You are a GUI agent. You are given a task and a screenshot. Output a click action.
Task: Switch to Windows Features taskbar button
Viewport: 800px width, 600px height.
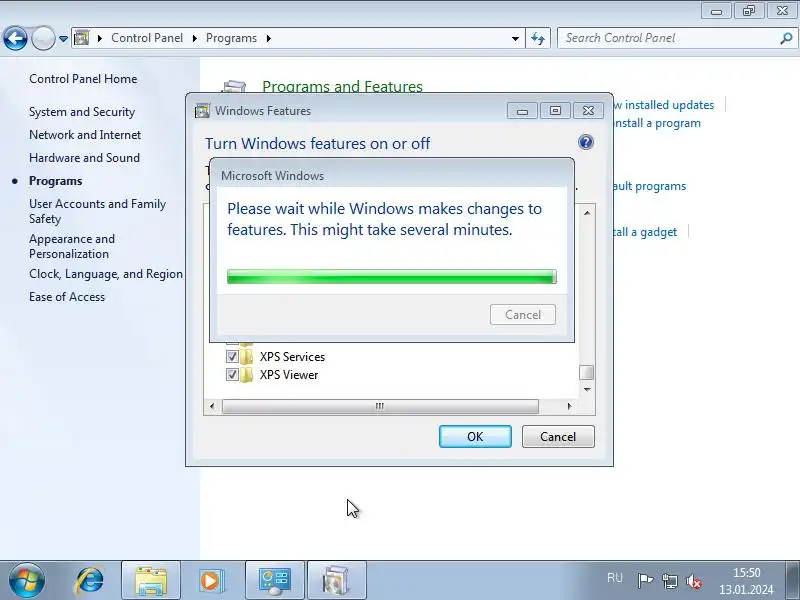tap(337, 580)
